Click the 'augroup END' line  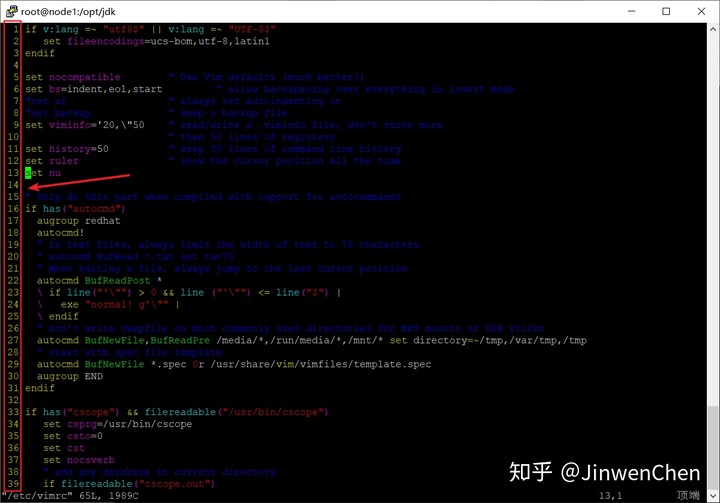pos(70,376)
